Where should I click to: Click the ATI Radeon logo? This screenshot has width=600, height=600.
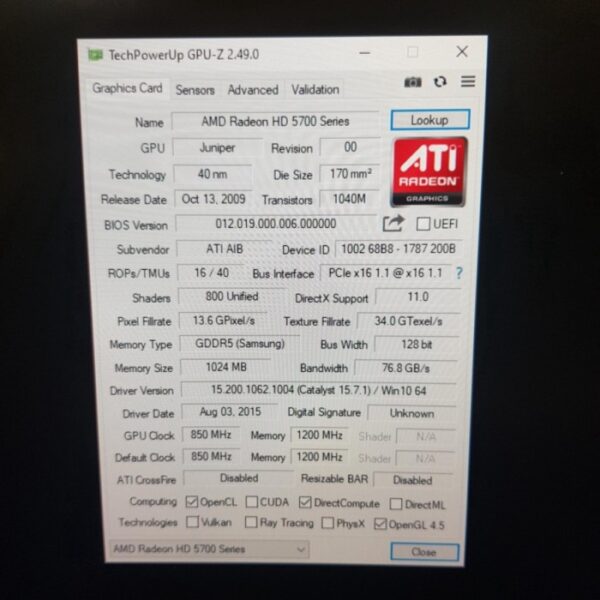tap(429, 172)
